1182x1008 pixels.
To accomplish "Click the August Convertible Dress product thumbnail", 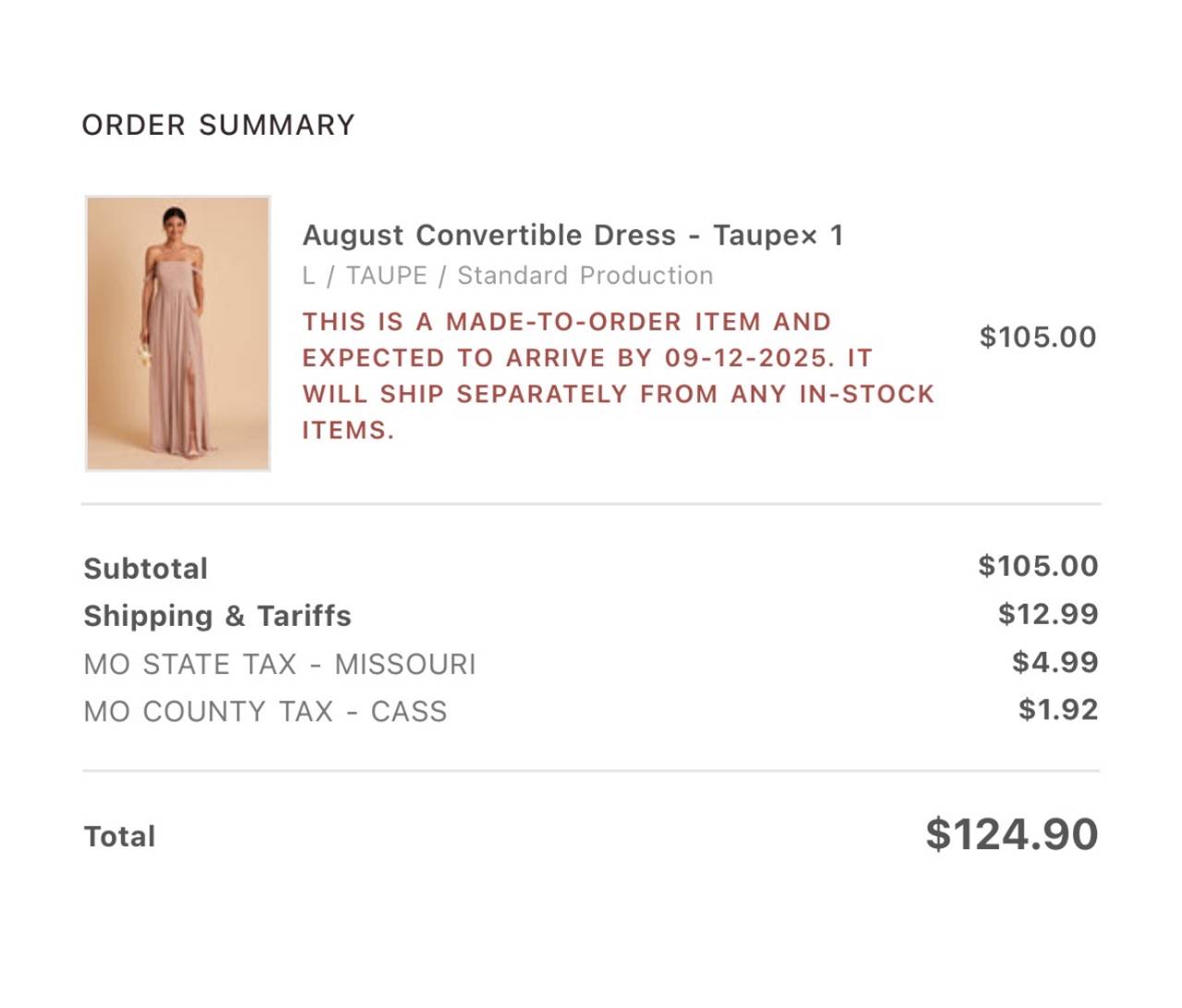I will tap(178, 333).
